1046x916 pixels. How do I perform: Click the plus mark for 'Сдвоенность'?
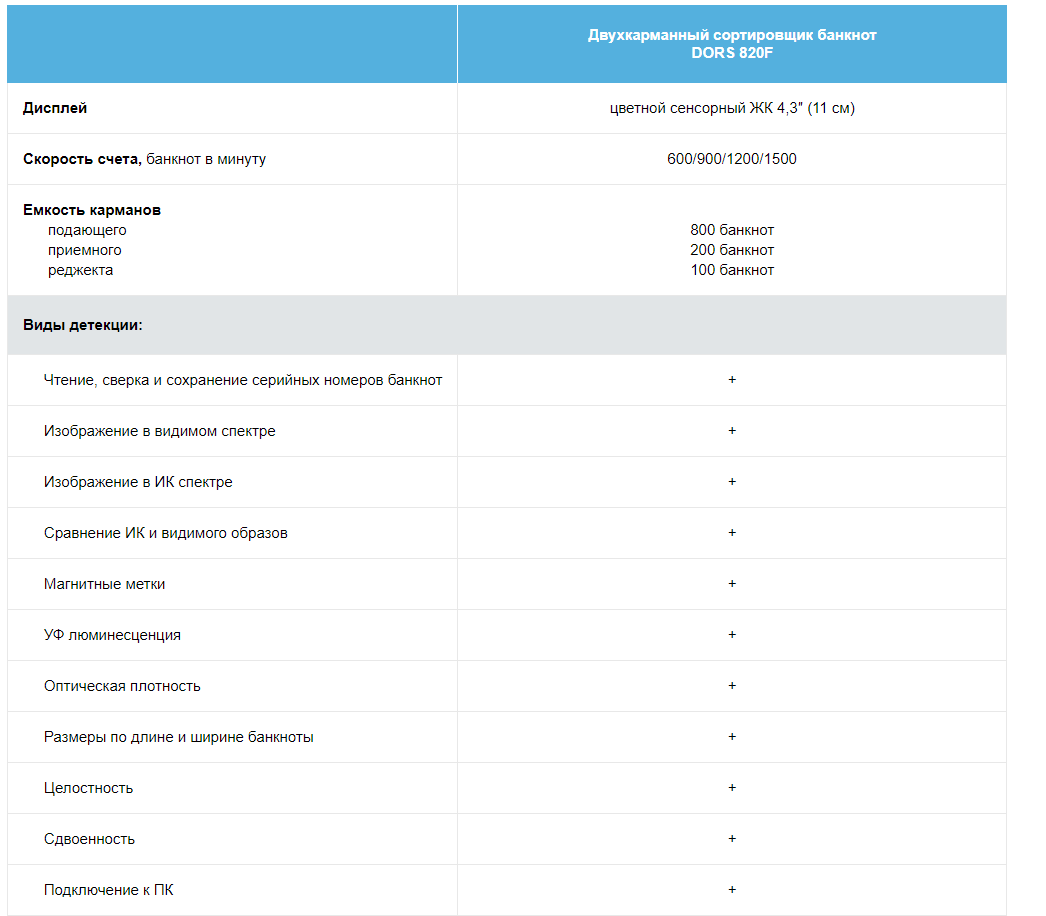click(x=732, y=839)
